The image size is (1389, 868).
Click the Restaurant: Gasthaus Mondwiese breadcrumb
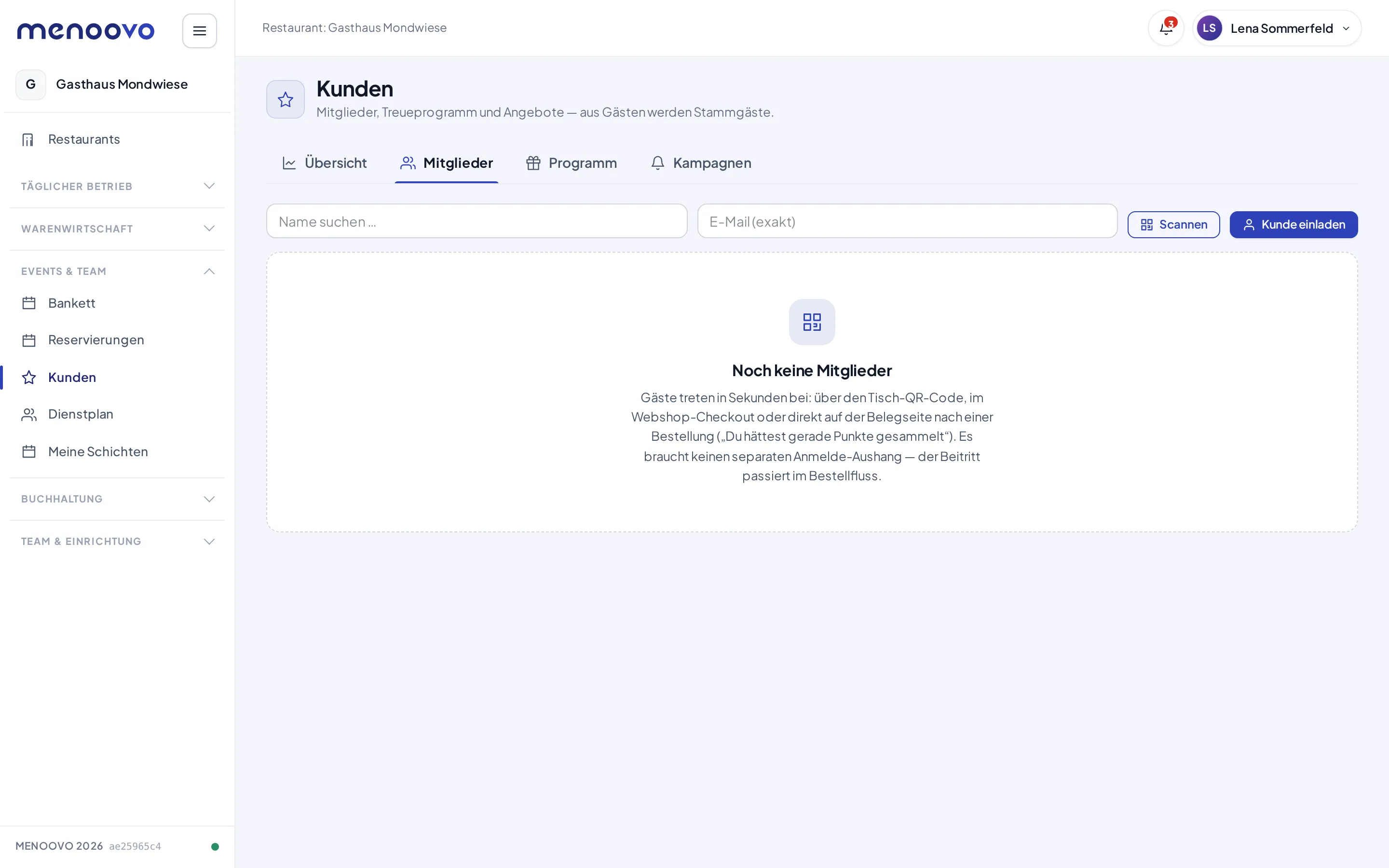click(x=354, y=27)
